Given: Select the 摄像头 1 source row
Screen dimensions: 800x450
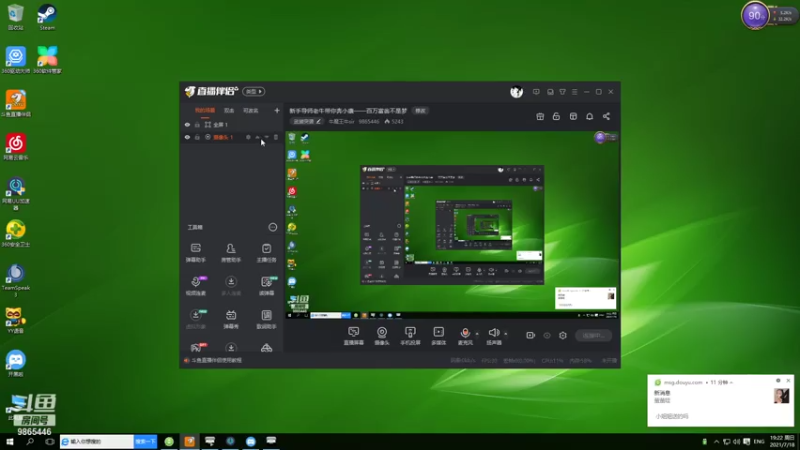Looking at the screenshot, I should 232,137.
